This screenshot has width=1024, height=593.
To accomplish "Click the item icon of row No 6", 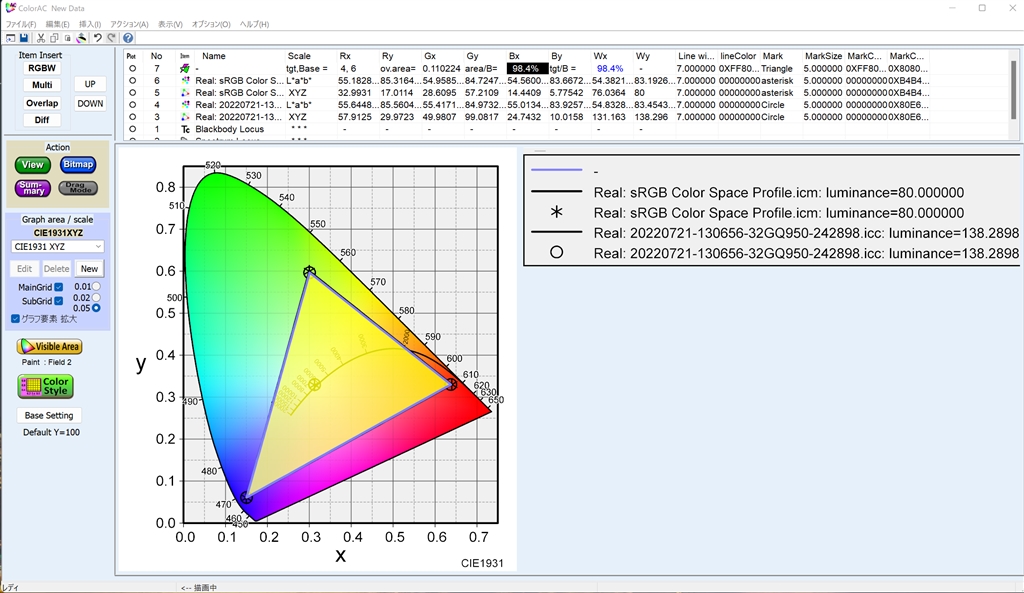I will [x=185, y=81].
